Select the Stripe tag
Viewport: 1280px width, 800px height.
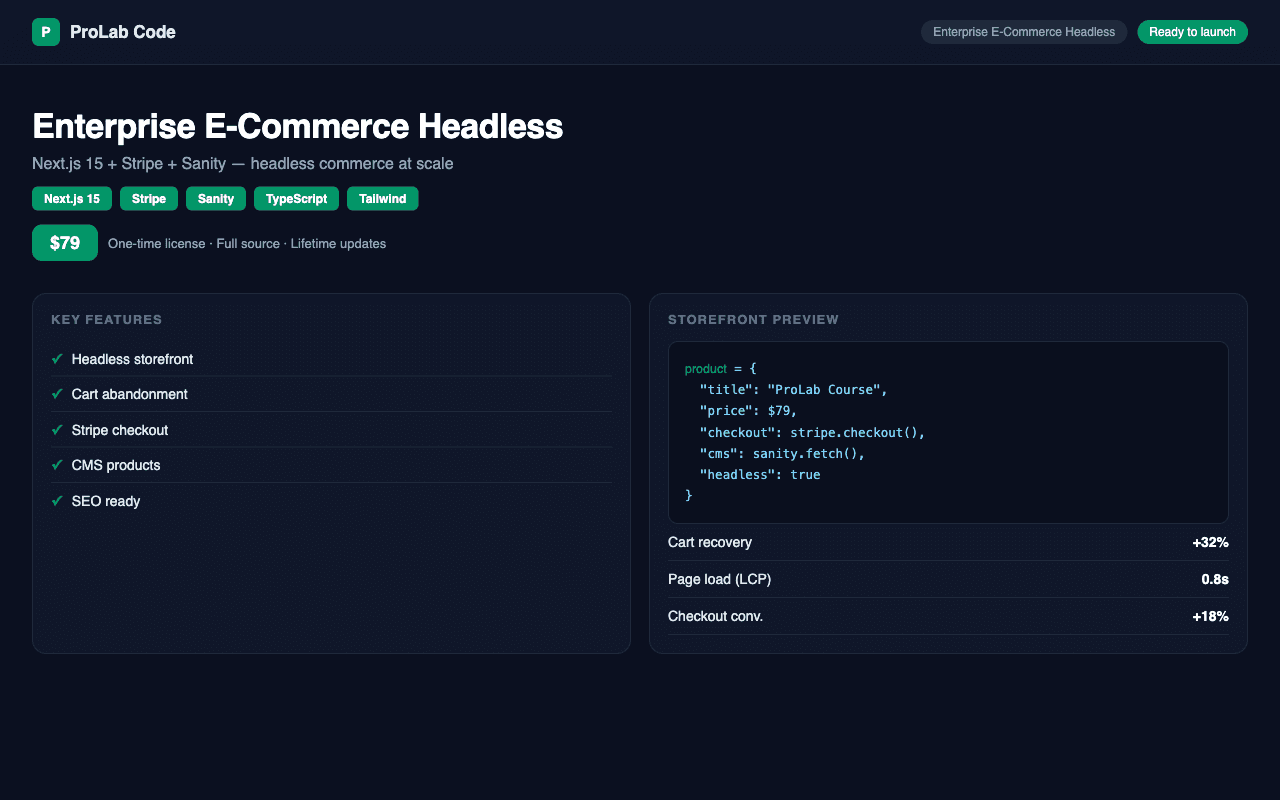pyautogui.click(x=149, y=199)
